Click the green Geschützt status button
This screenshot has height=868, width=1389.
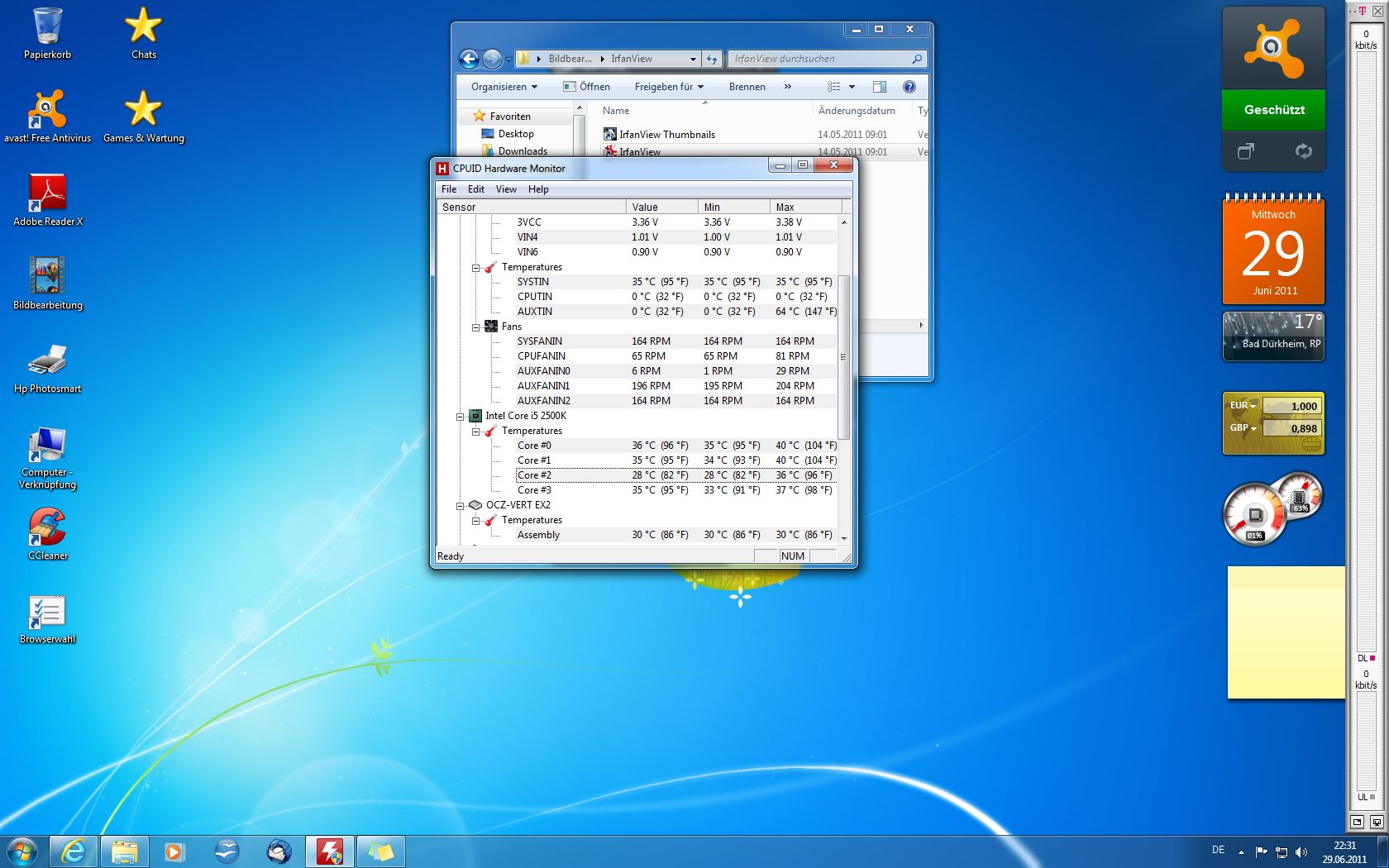(1273, 110)
